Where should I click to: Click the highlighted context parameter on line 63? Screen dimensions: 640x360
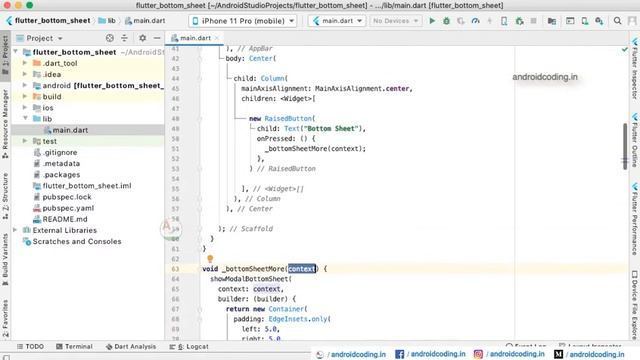click(302, 269)
